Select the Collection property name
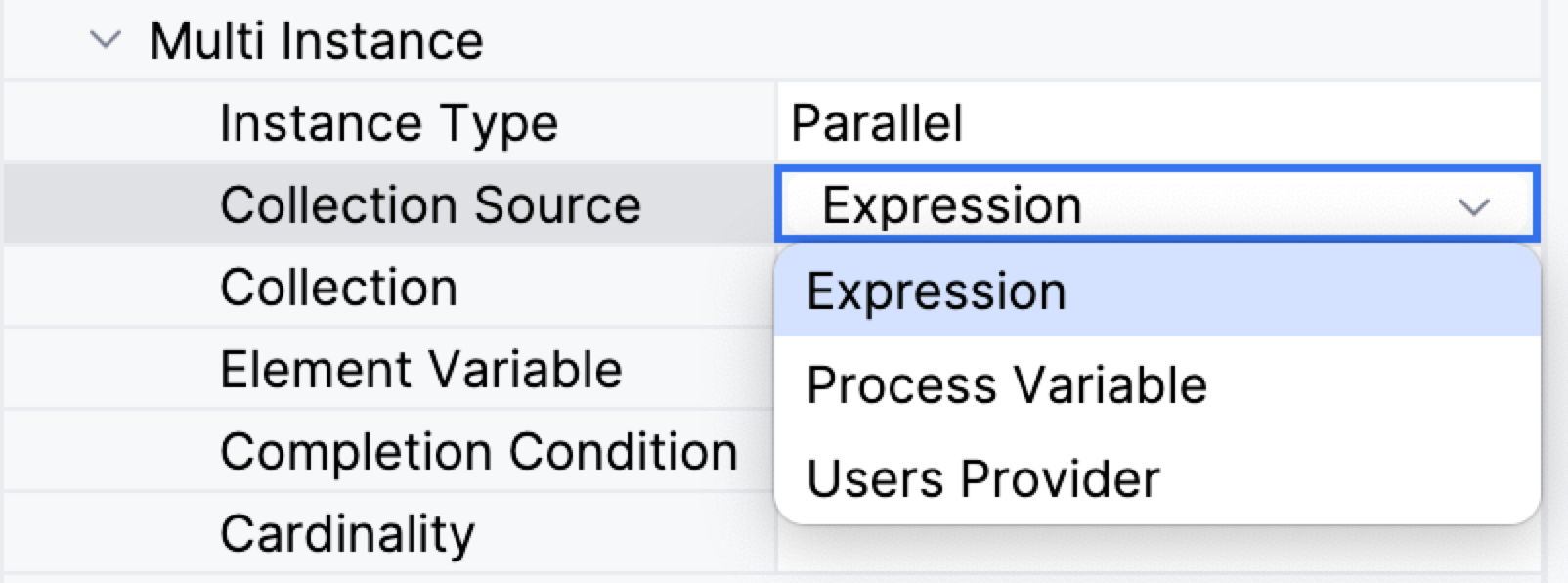 (338, 288)
